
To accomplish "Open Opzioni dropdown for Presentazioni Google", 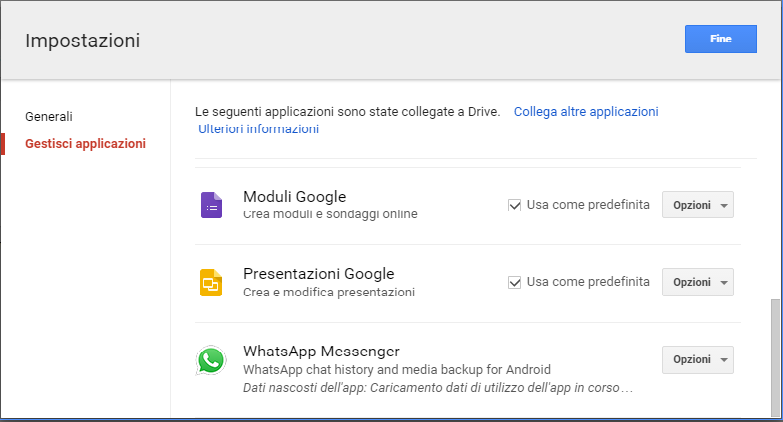I will 698,282.
